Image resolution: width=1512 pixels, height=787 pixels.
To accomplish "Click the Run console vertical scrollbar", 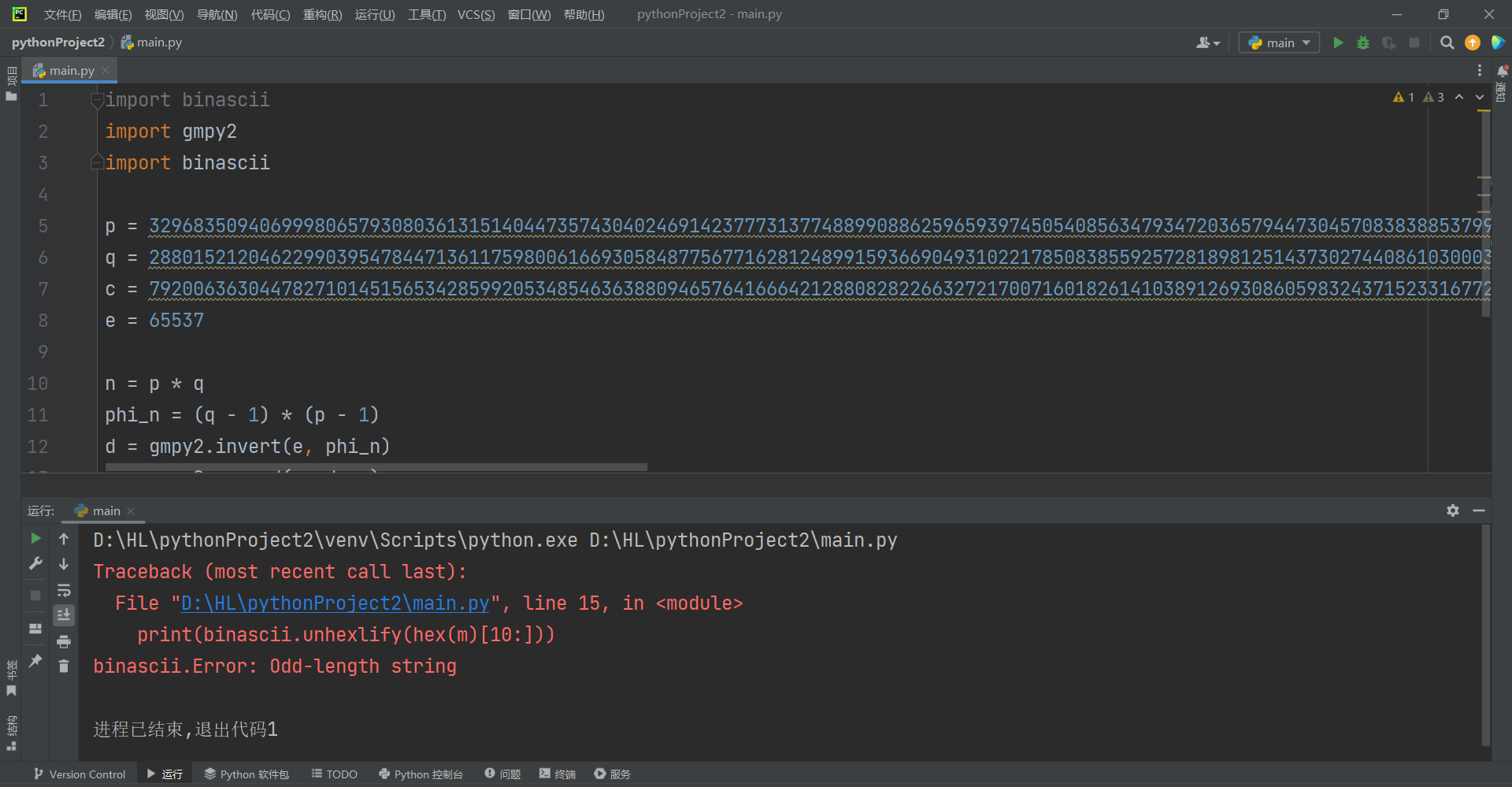I will pos(1486,635).
